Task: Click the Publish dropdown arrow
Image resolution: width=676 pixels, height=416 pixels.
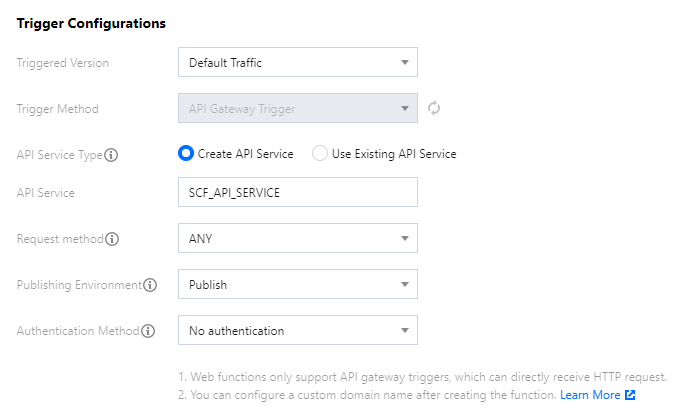Action: (404, 285)
